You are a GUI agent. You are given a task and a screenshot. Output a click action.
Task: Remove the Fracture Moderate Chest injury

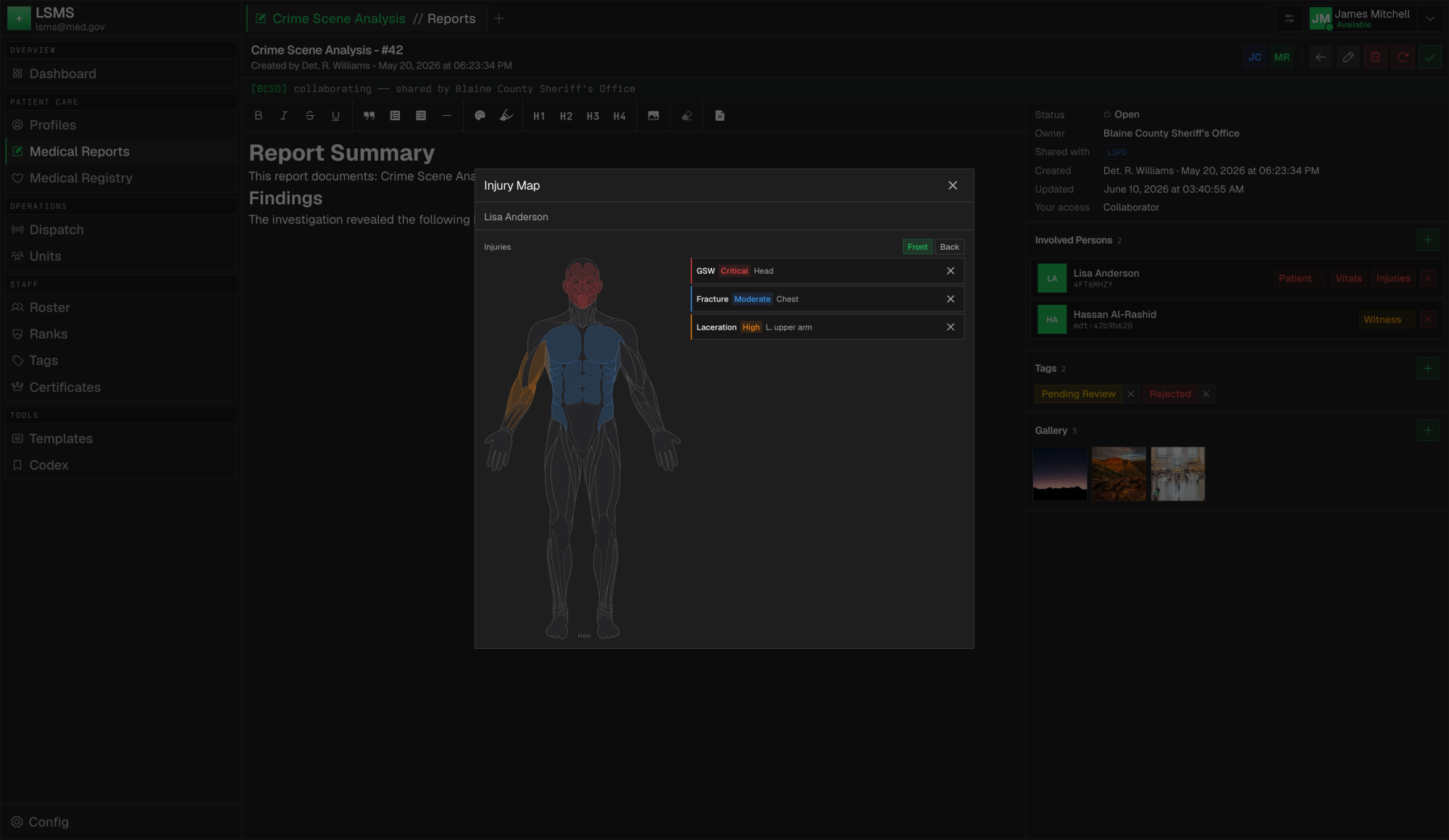pos(951,299)
